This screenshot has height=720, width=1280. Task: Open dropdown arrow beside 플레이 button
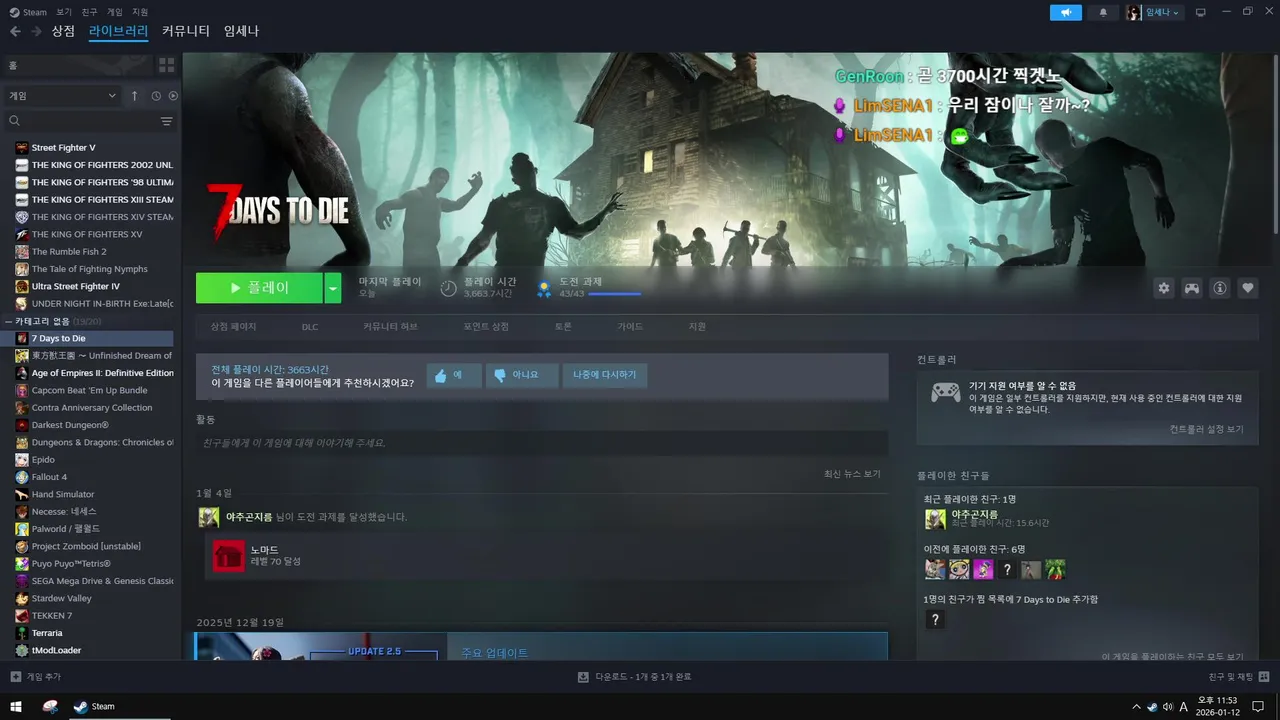(333, 288)
